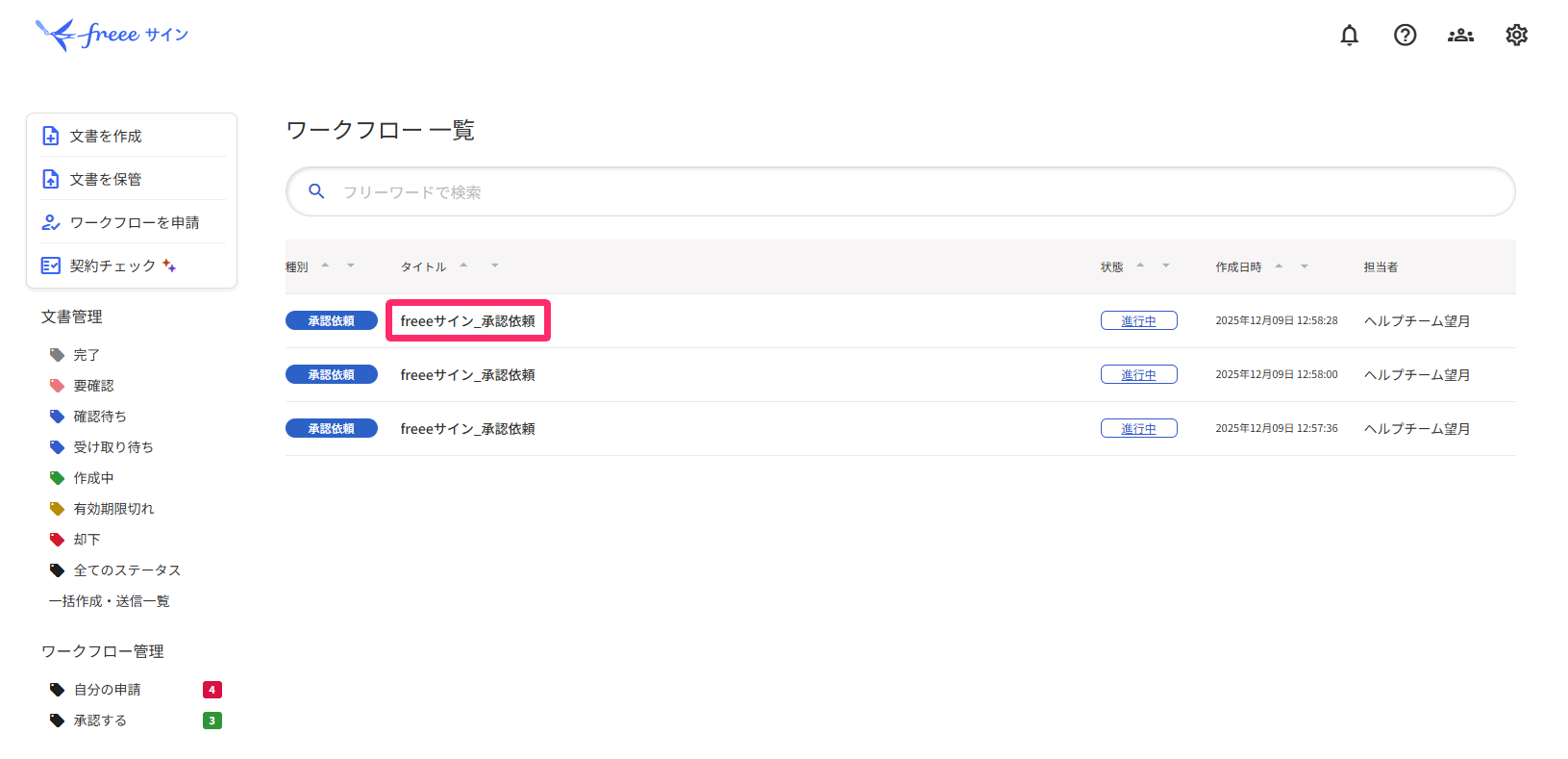Click 承認依頼 badge in the 12:58:28 row

click(332, 321)
